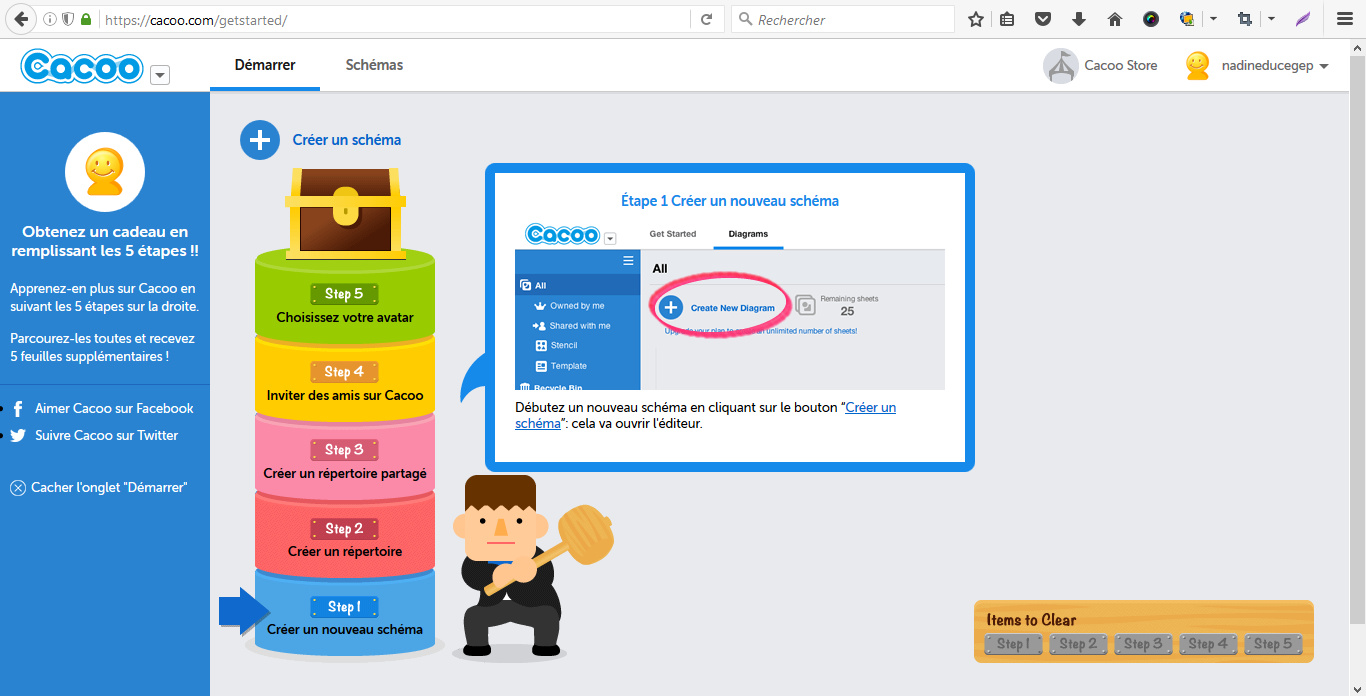Click the tutorial screenshot thumbnail

[x=730, y=305]
